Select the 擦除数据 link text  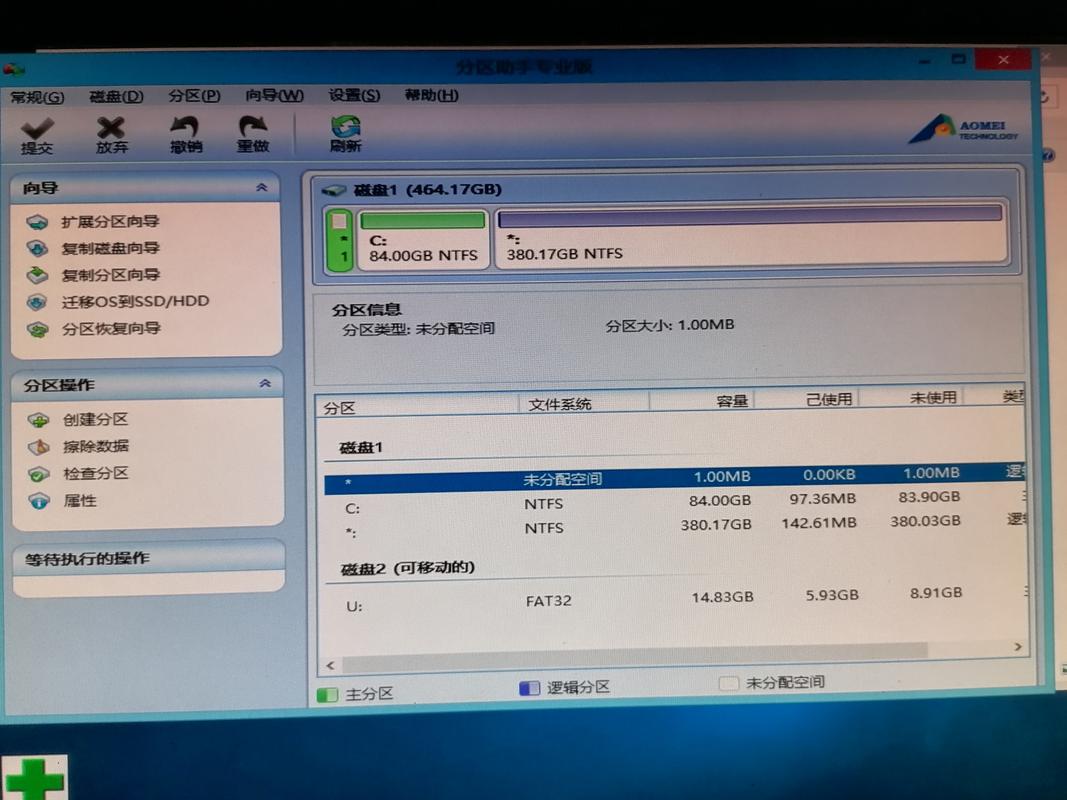(x=95, y=446)
